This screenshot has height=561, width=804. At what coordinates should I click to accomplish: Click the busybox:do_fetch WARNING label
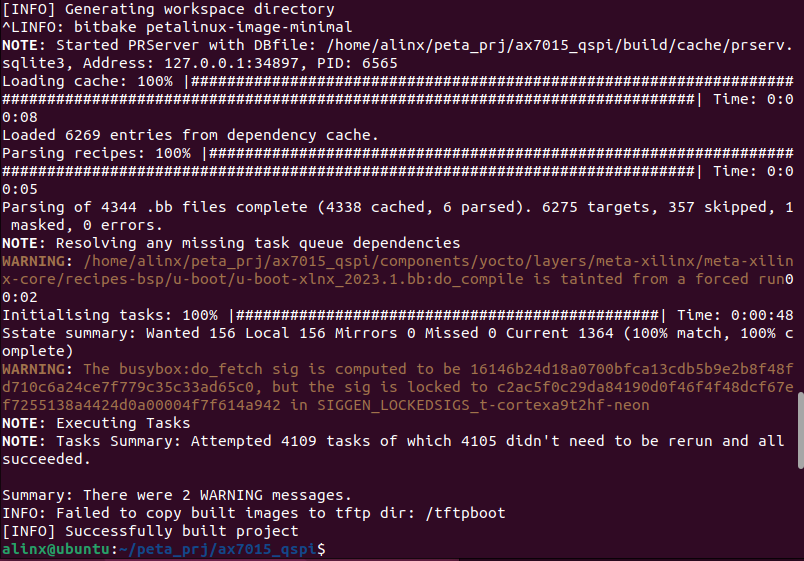[37, 369]
